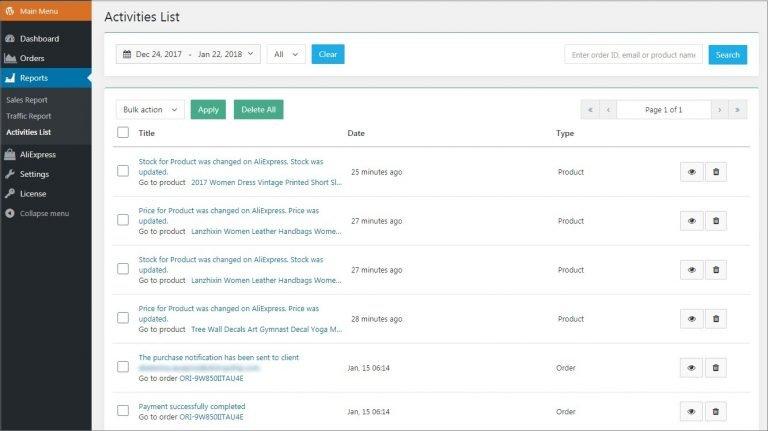The image size is (768, 431).
Task: Check the Tree Wall Decals price row
Action: 123,318
